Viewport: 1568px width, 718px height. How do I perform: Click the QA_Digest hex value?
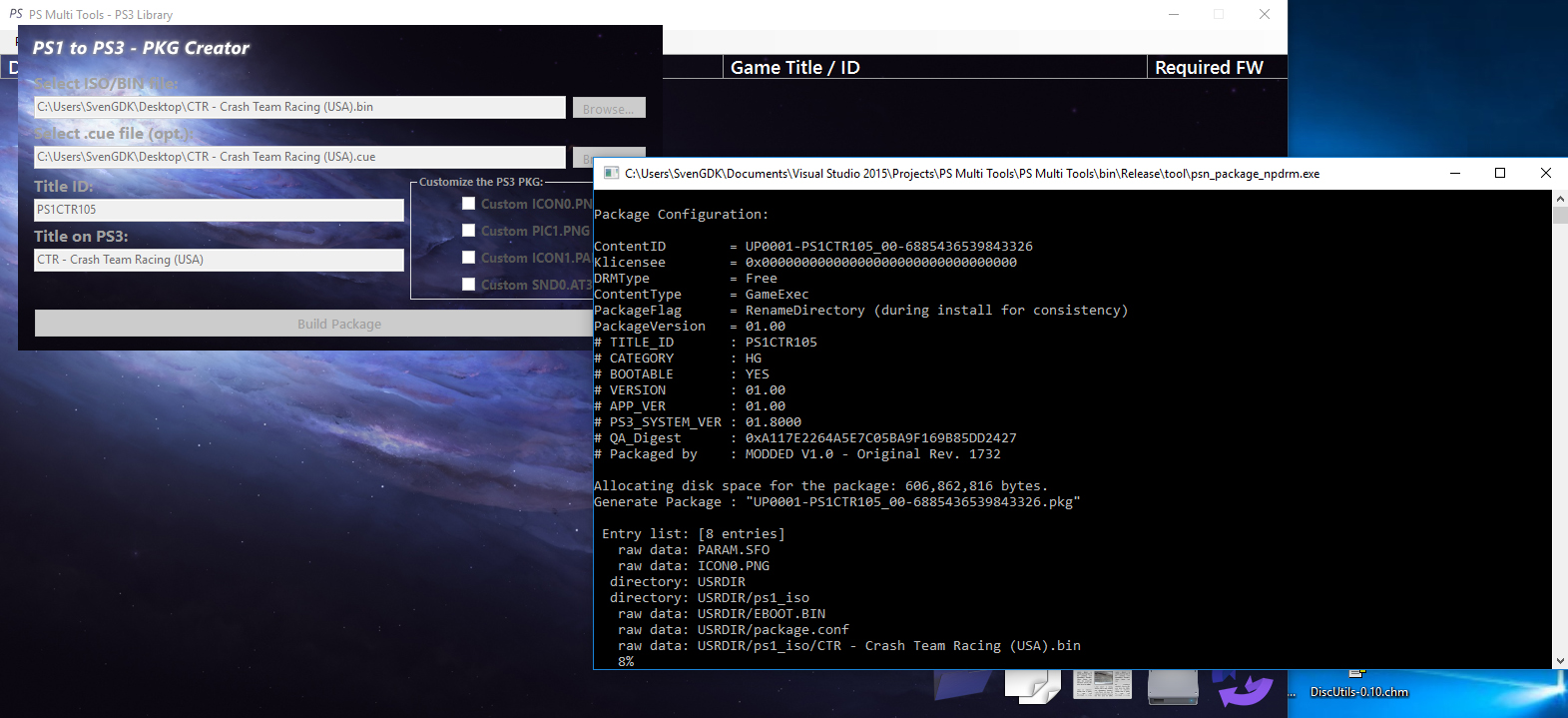[881, 438]
